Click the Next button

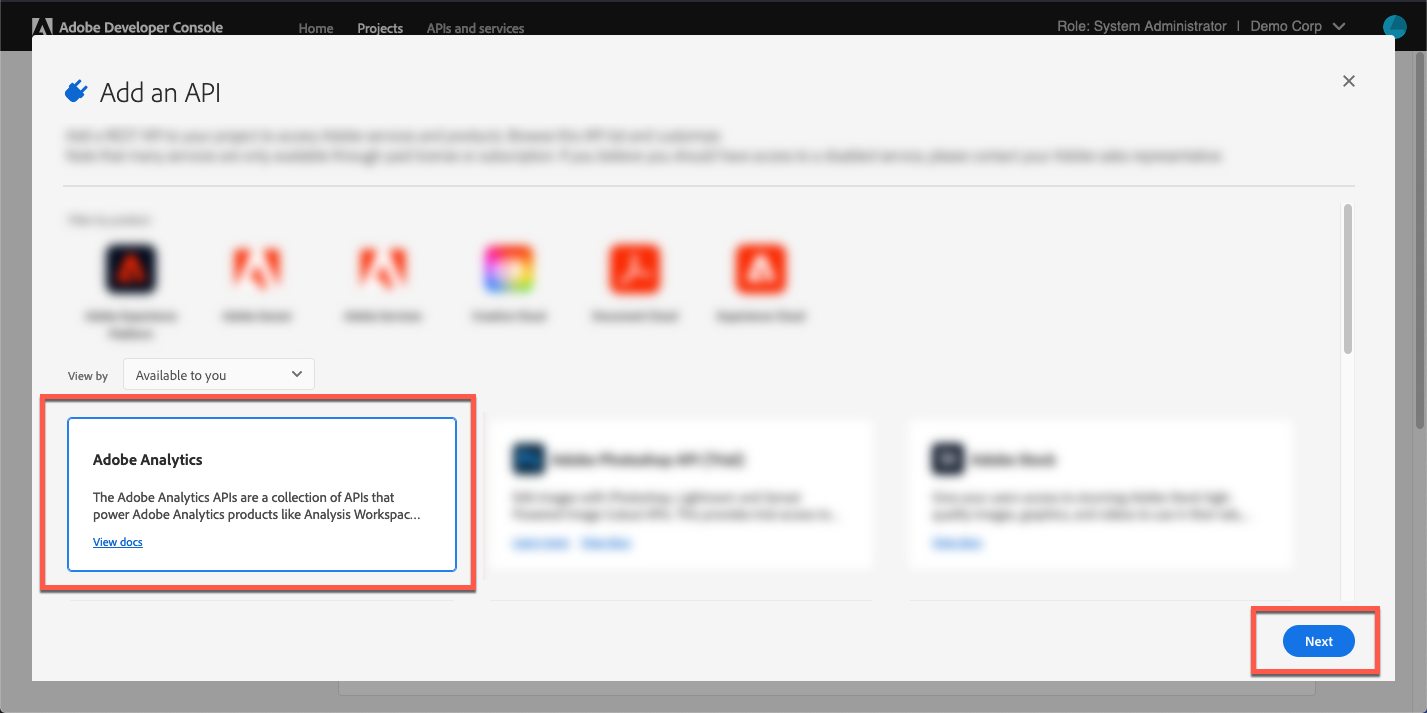pos(1319,641)
